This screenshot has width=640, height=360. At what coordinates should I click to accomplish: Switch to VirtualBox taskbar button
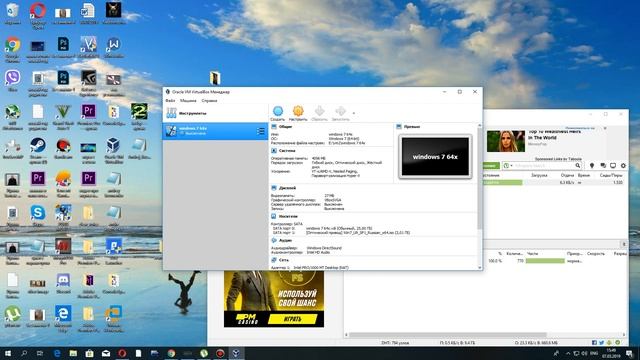tap(236, 353)
